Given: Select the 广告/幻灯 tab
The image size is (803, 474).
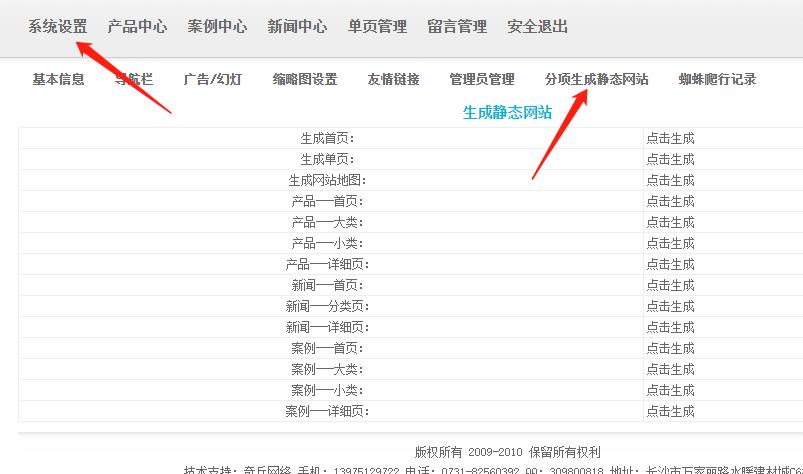Looking at the screenshot, I should pos(212,79).
